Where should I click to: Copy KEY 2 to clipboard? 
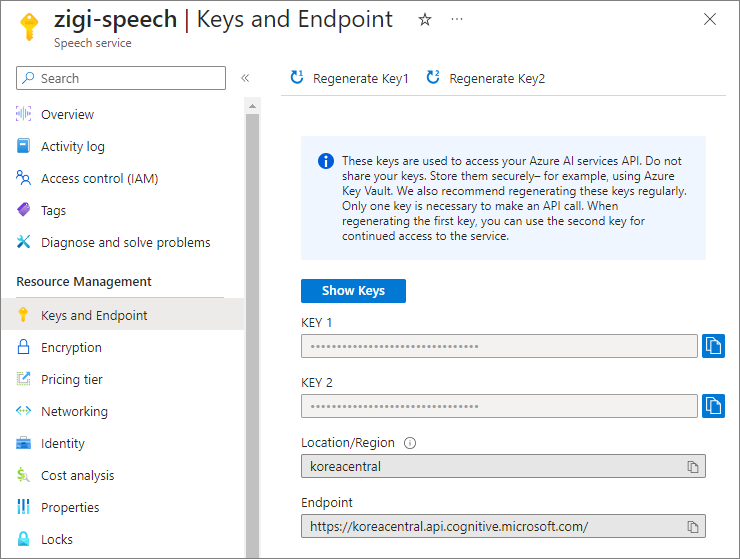tap(713, 406)
